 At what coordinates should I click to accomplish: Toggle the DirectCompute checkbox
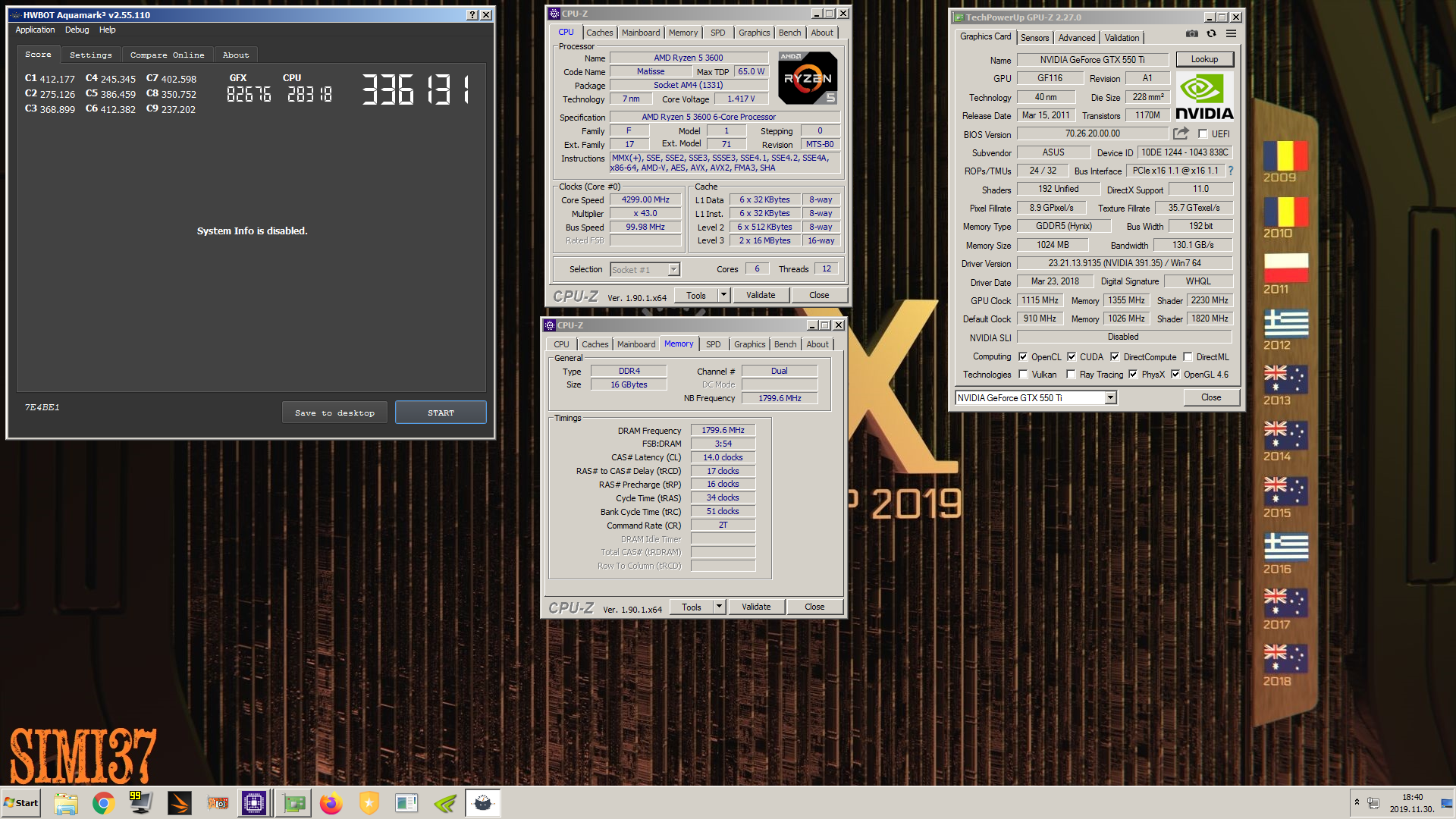[x=1115, y=357]
